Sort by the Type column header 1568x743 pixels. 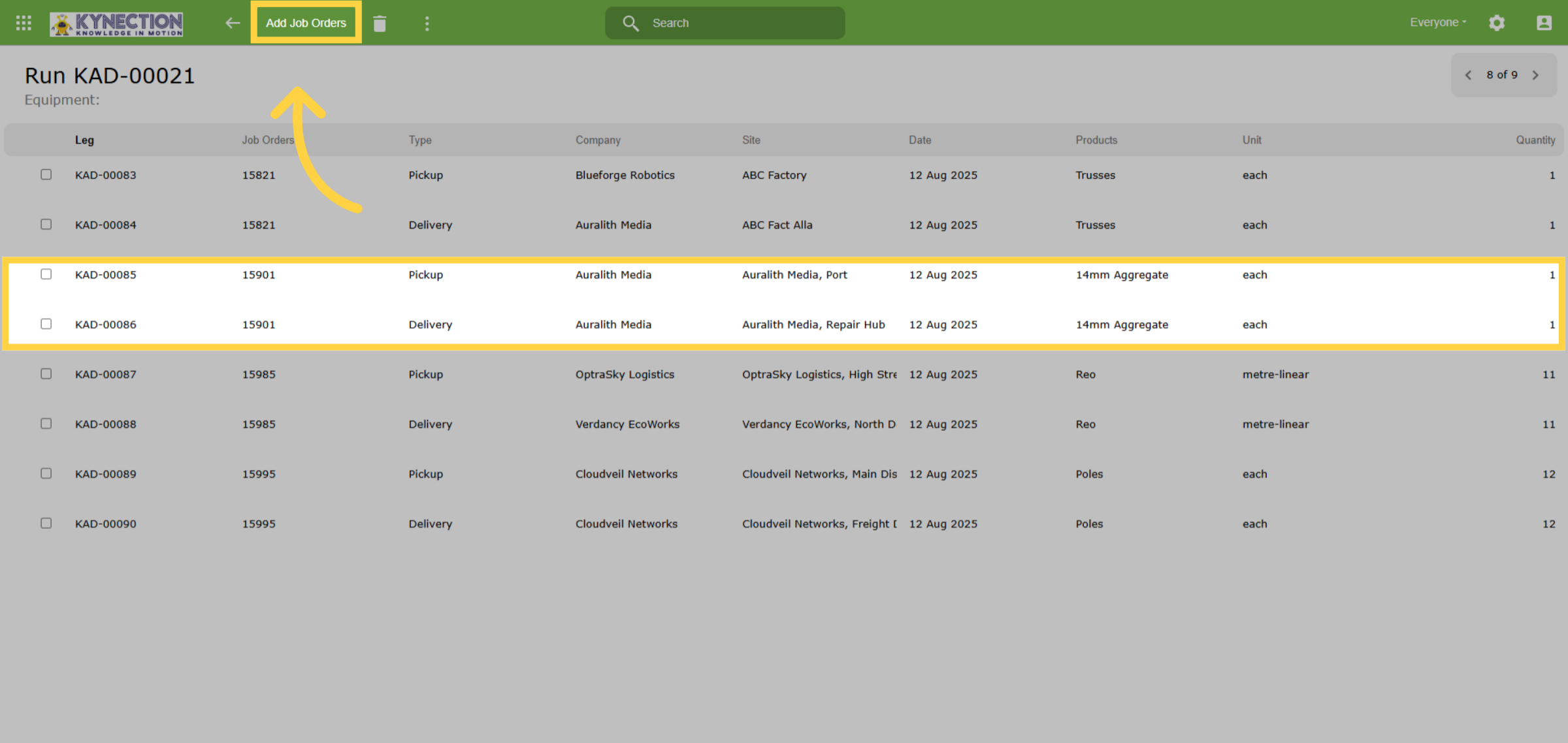pyautogui.click(x=420, y=140)
